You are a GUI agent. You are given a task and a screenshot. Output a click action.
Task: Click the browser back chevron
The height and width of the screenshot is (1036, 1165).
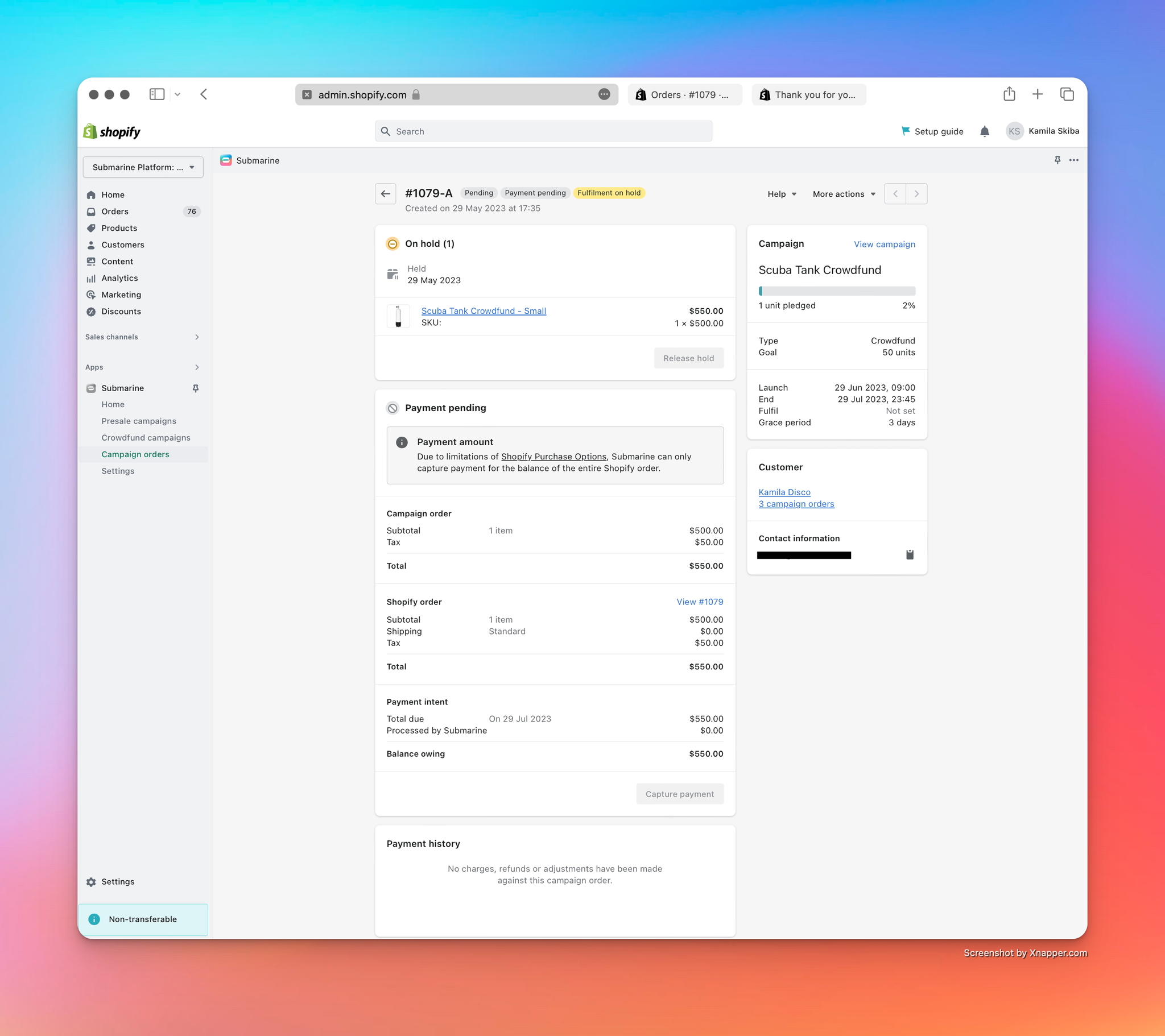(204, 94)
